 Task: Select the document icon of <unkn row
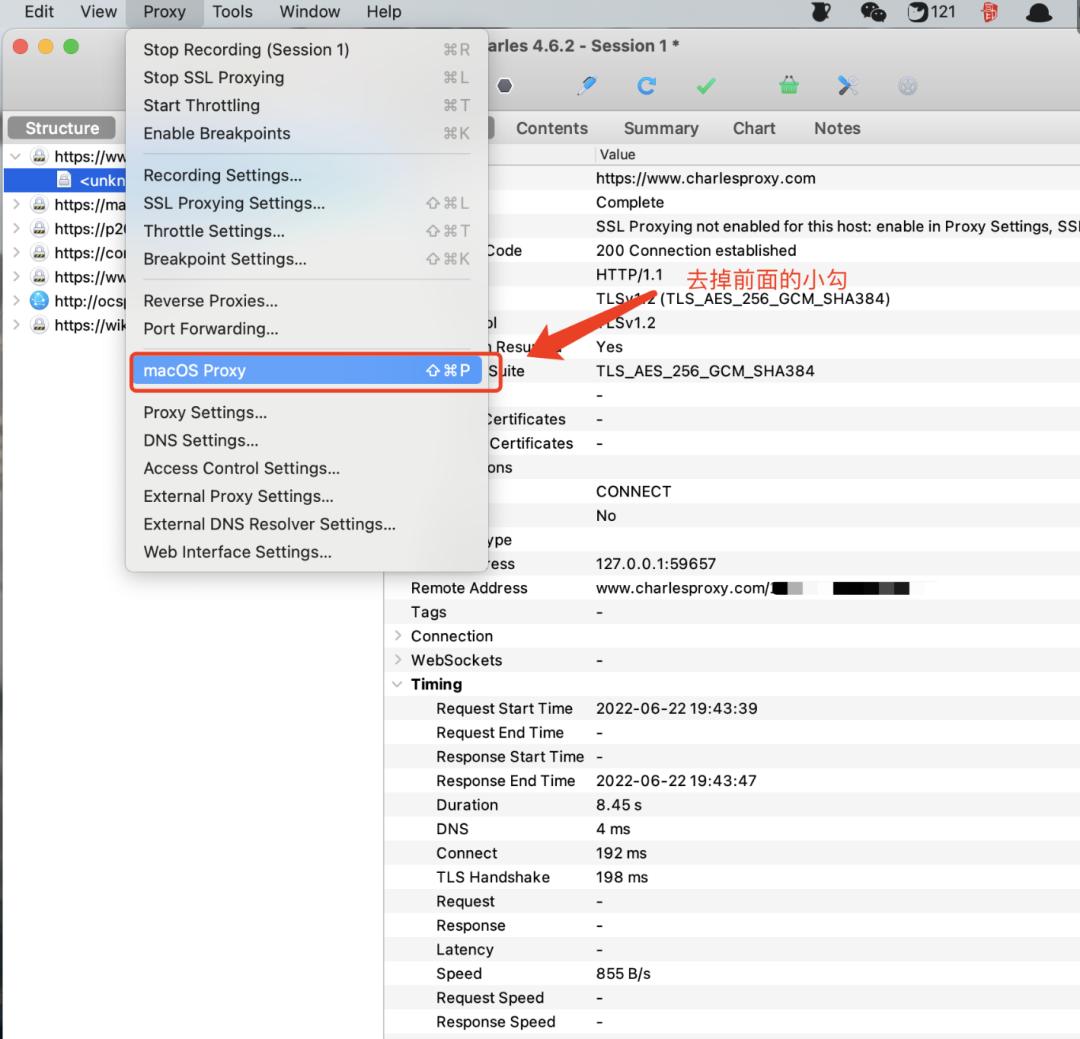[x=64, y=180]
